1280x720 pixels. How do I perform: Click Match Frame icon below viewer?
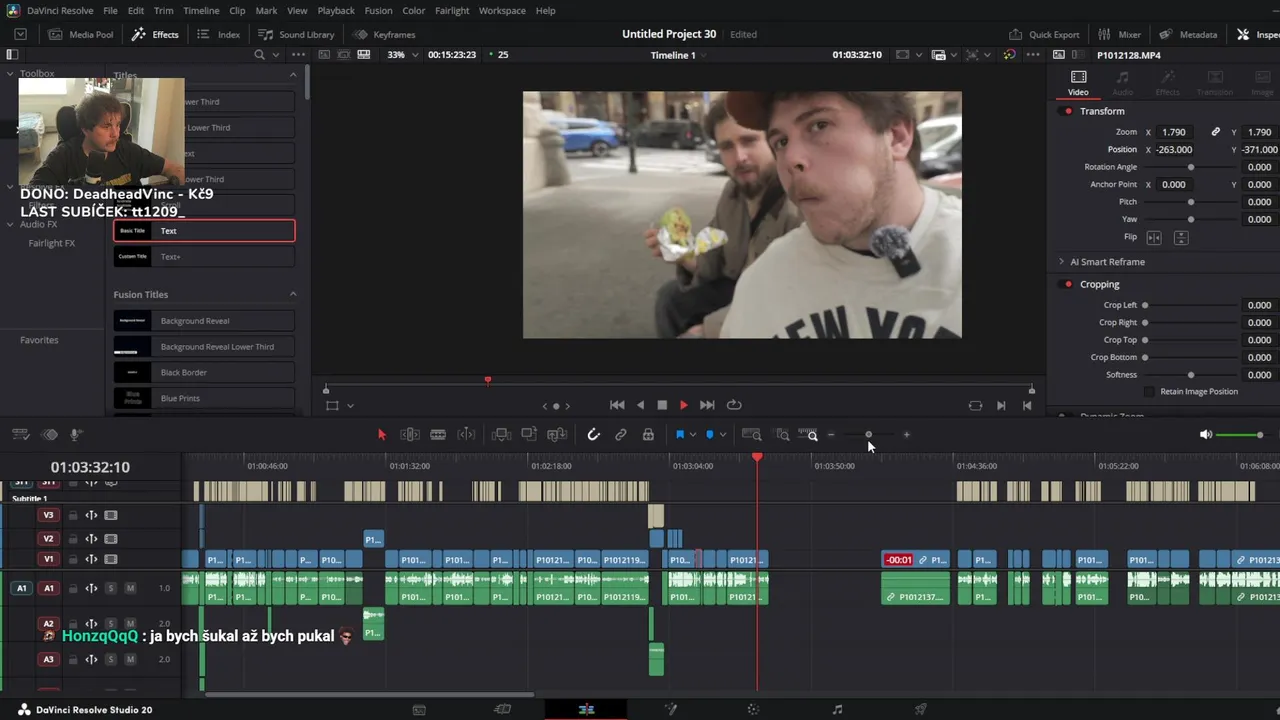click(x=975, y=405)
